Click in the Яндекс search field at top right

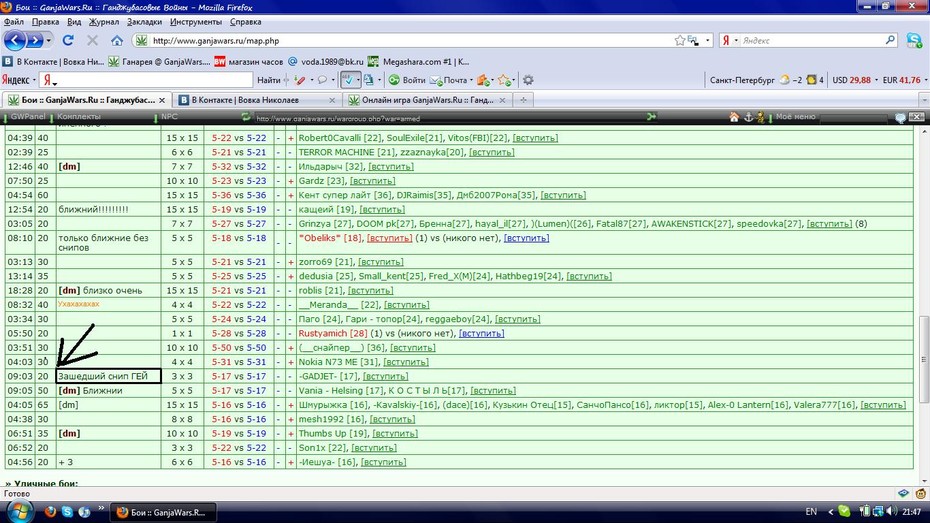point(813,40)
